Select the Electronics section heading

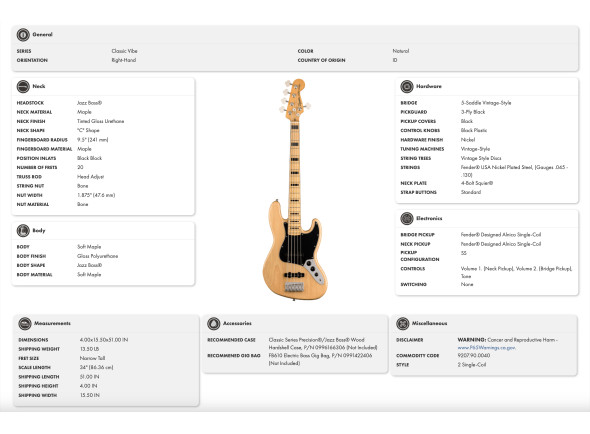[x=429, y=218]
